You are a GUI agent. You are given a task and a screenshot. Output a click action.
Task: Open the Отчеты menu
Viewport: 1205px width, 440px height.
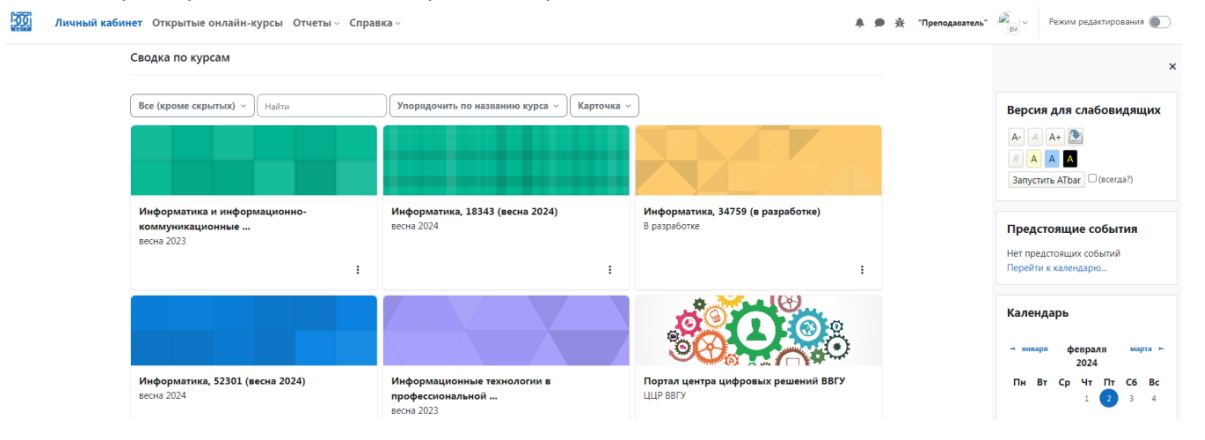coord(315,23)
